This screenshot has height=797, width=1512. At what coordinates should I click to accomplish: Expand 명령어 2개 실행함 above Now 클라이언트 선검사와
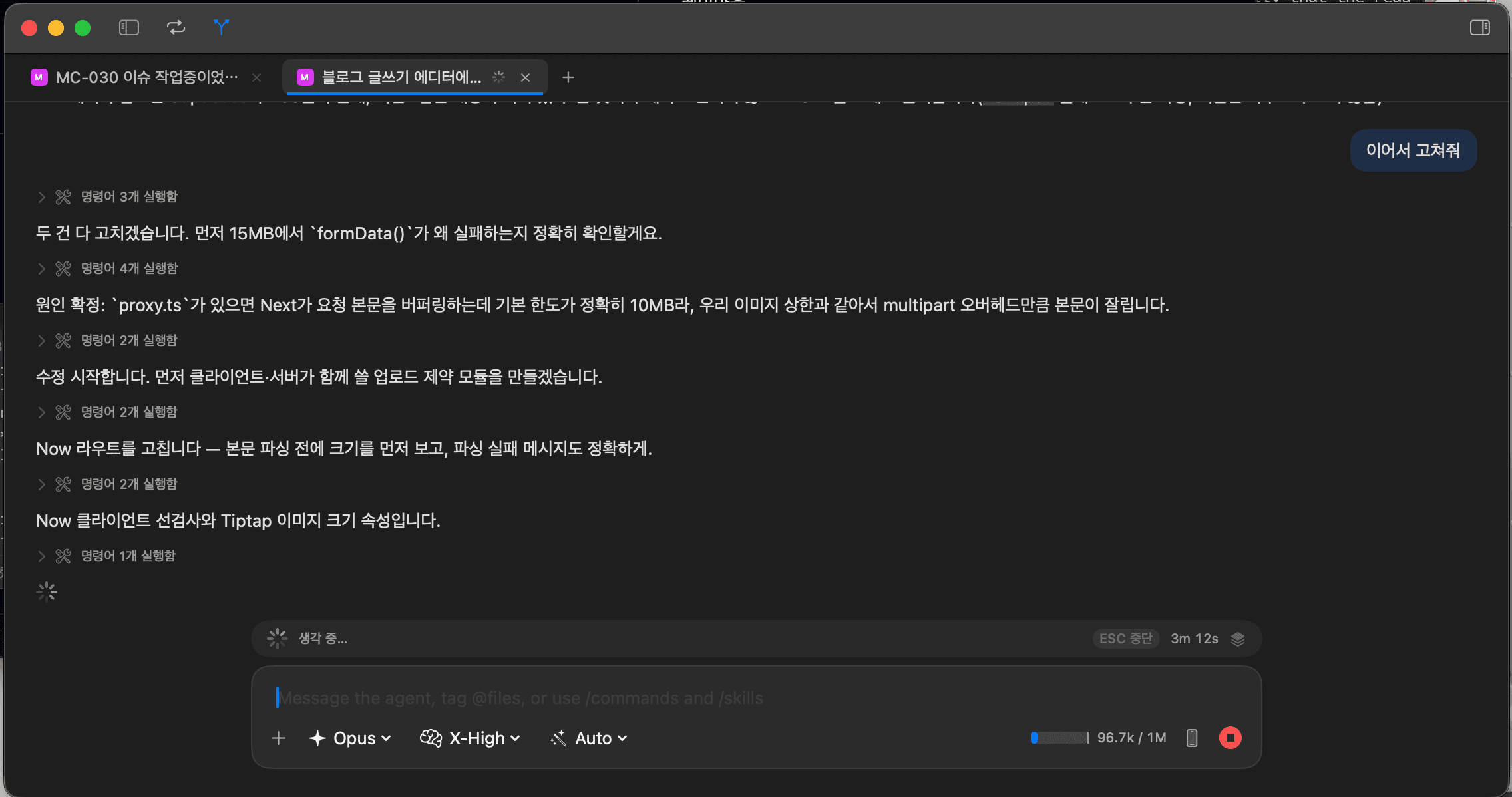point(108,484)
